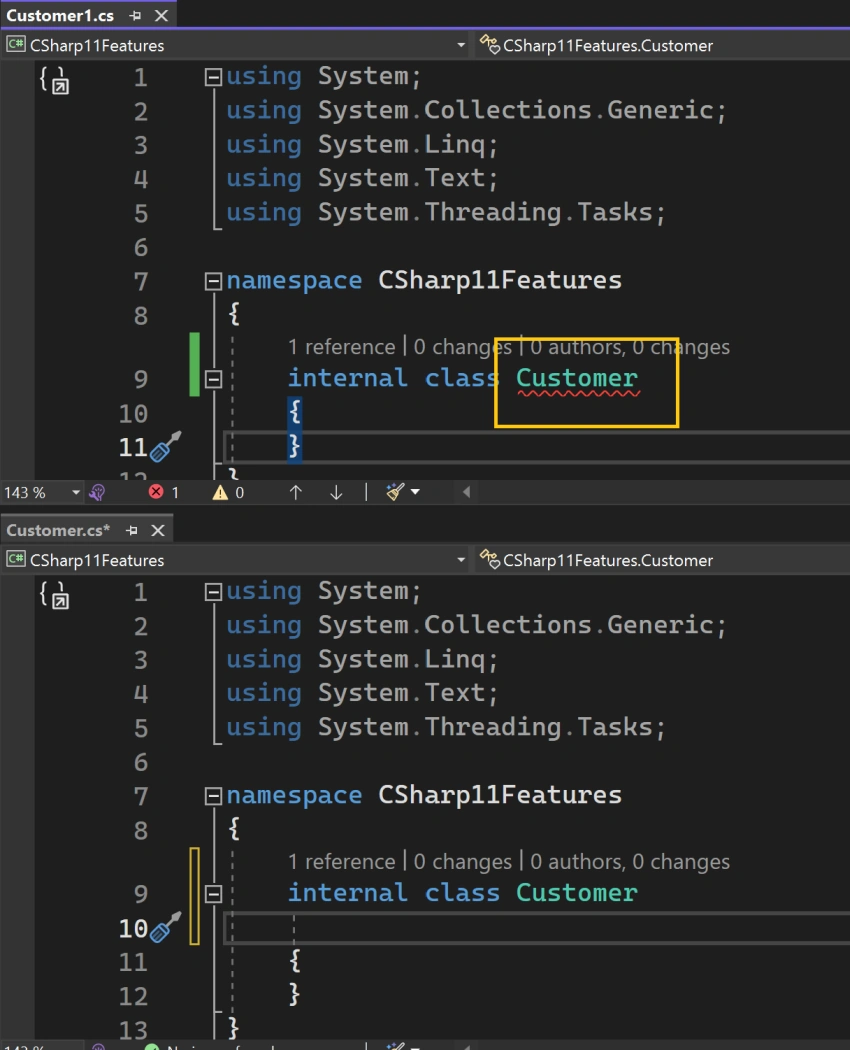Collapse namespace block in Customer1.cs

(x=213, y=281)
